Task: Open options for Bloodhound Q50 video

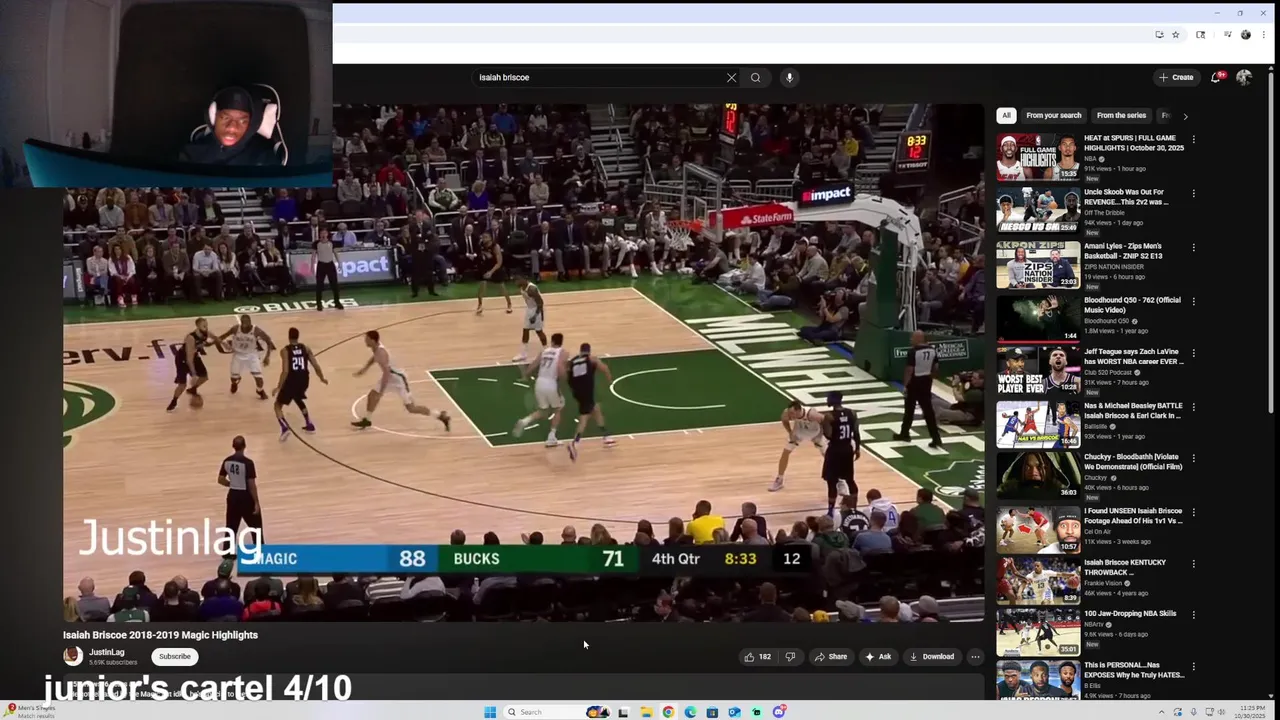Action: 1193,301
